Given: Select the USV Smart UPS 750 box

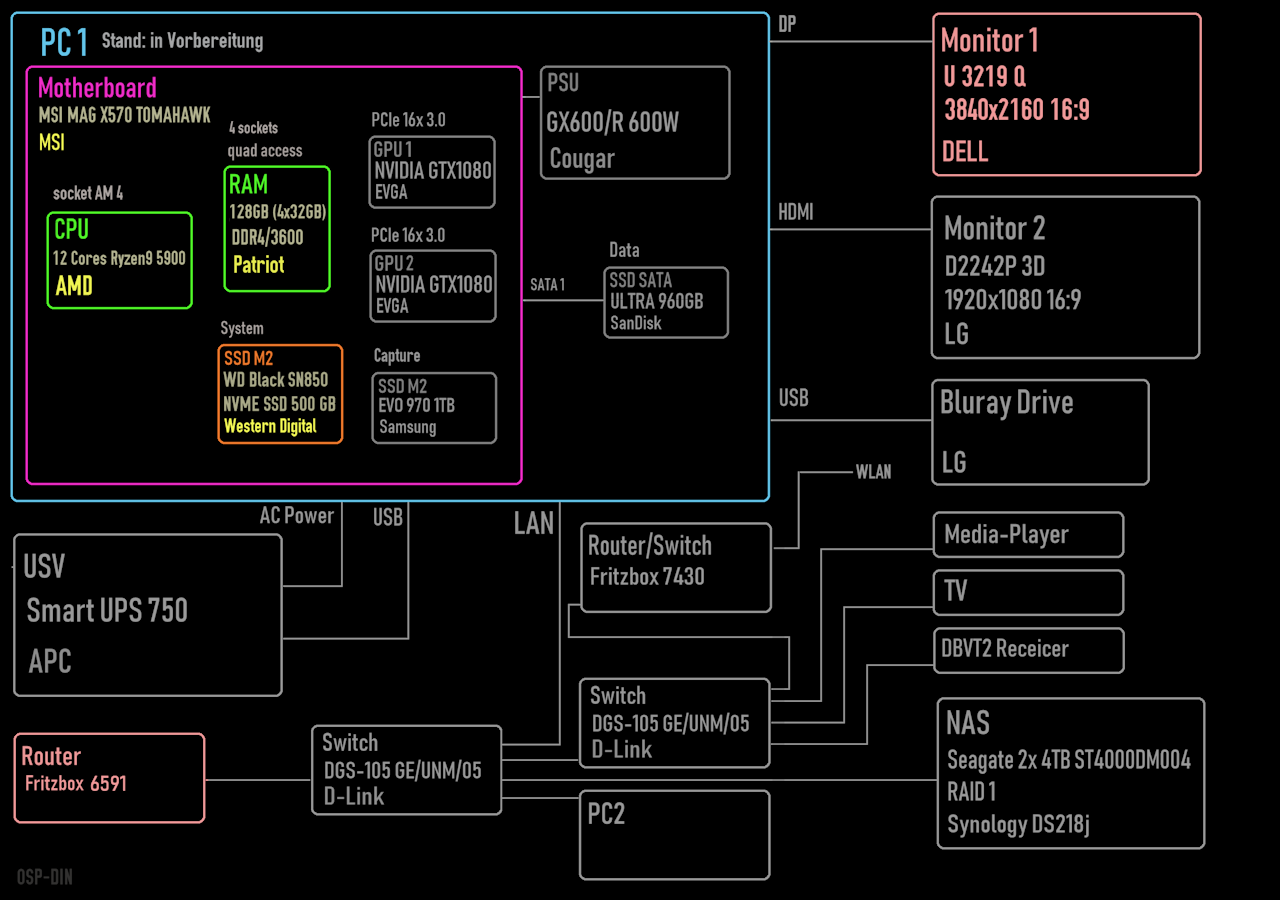Looking at the screenshot, I should coord(148,615).
